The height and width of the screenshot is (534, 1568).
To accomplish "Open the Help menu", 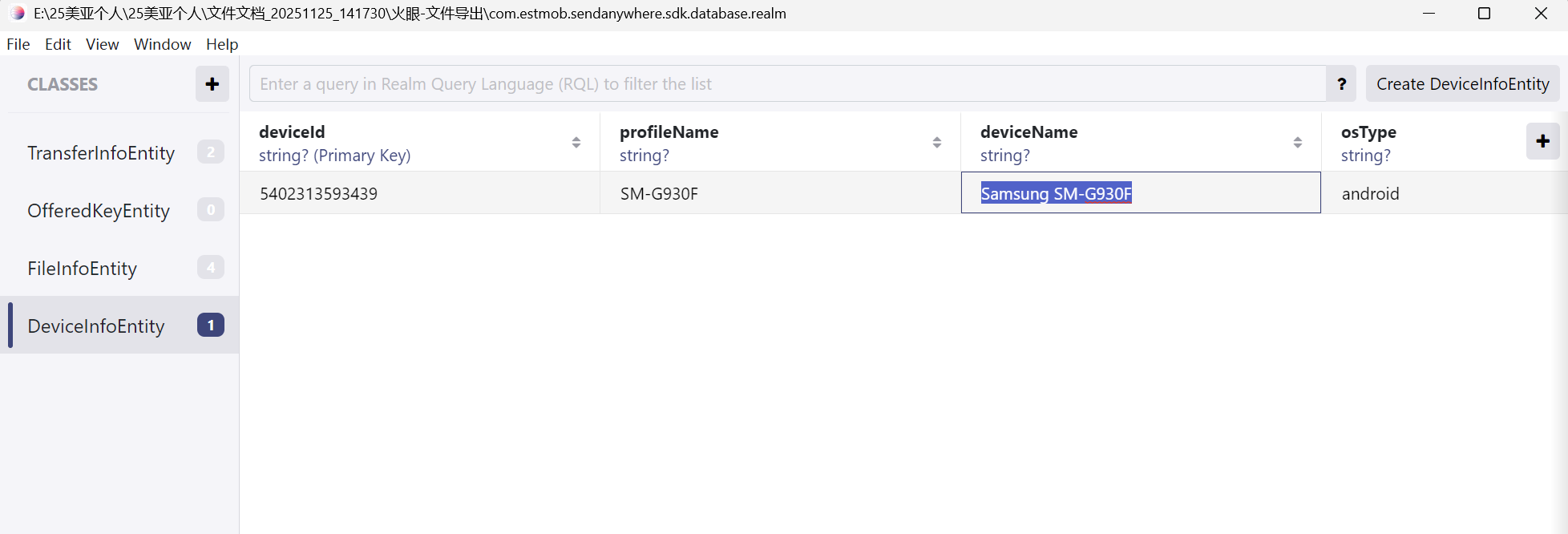I will [222, 44].
